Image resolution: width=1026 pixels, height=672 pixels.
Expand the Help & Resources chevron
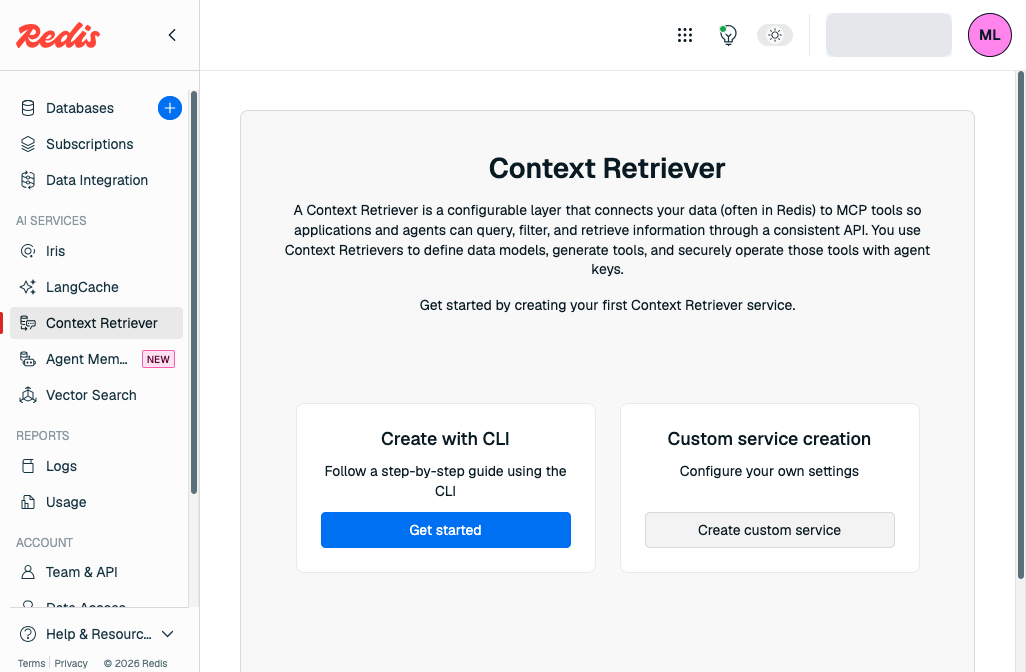click(x=168, y=634)
